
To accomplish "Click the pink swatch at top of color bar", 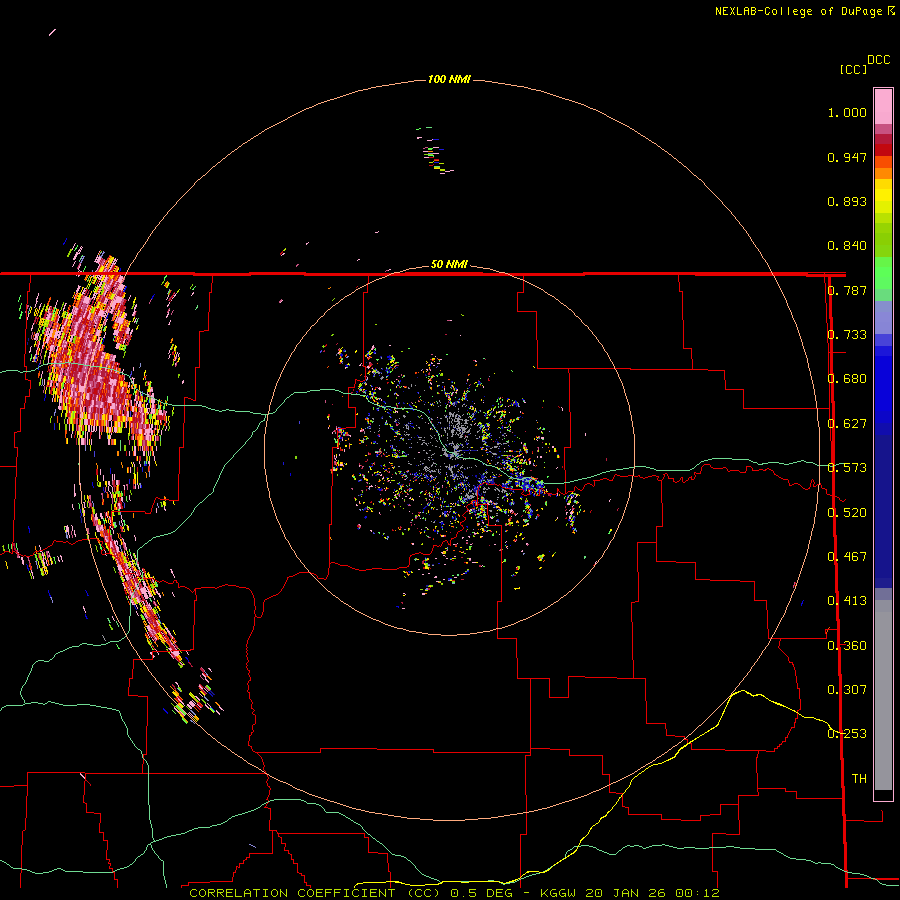I will (x=883, y=106).
